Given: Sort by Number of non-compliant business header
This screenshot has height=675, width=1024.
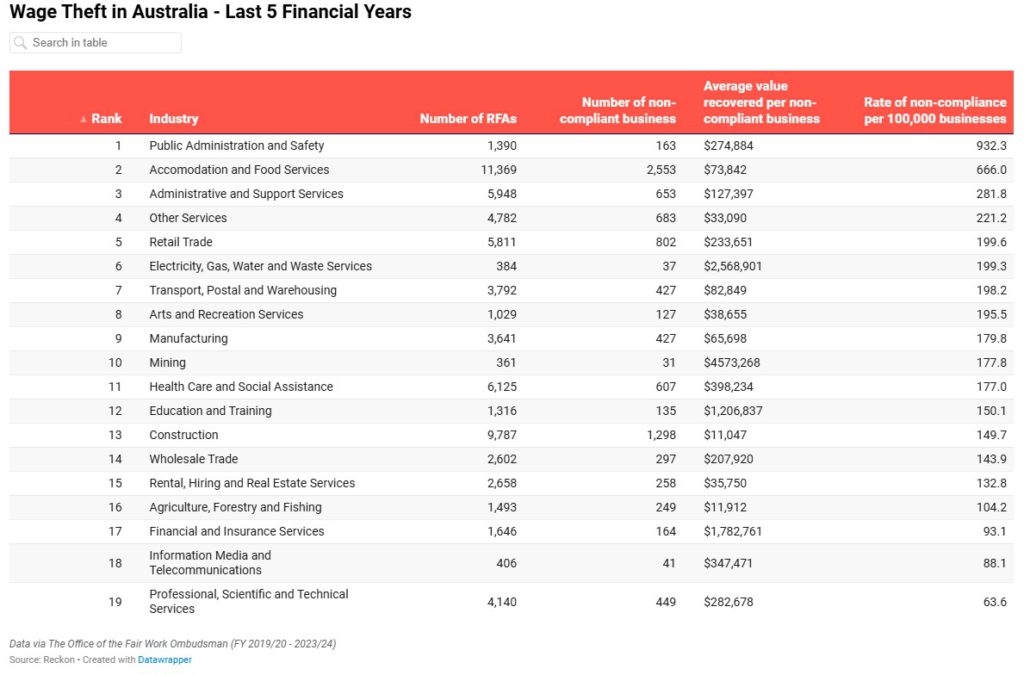Looking at the screenshot, I should click(617, 110).
